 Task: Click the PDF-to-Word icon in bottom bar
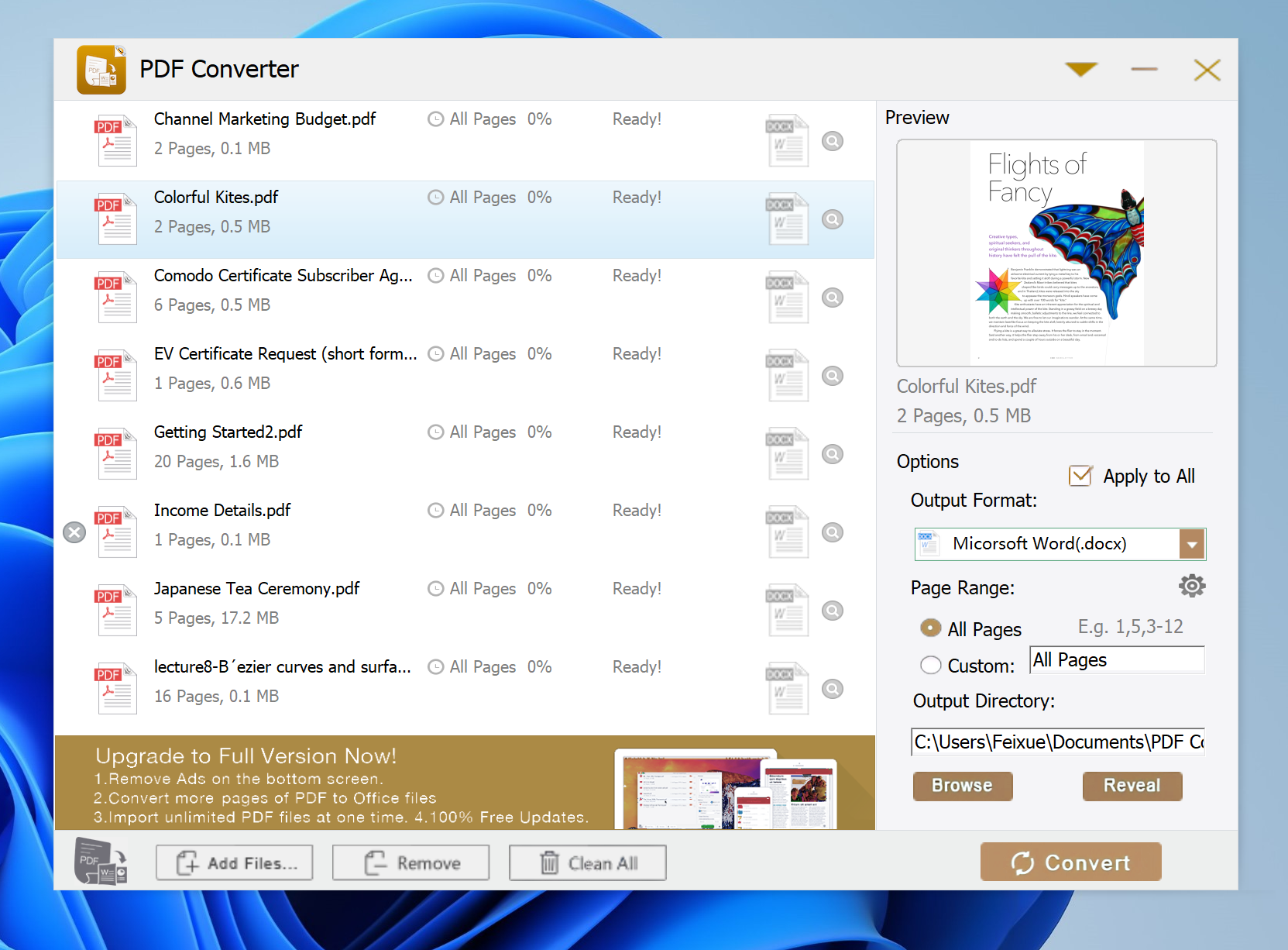(101, 861)
